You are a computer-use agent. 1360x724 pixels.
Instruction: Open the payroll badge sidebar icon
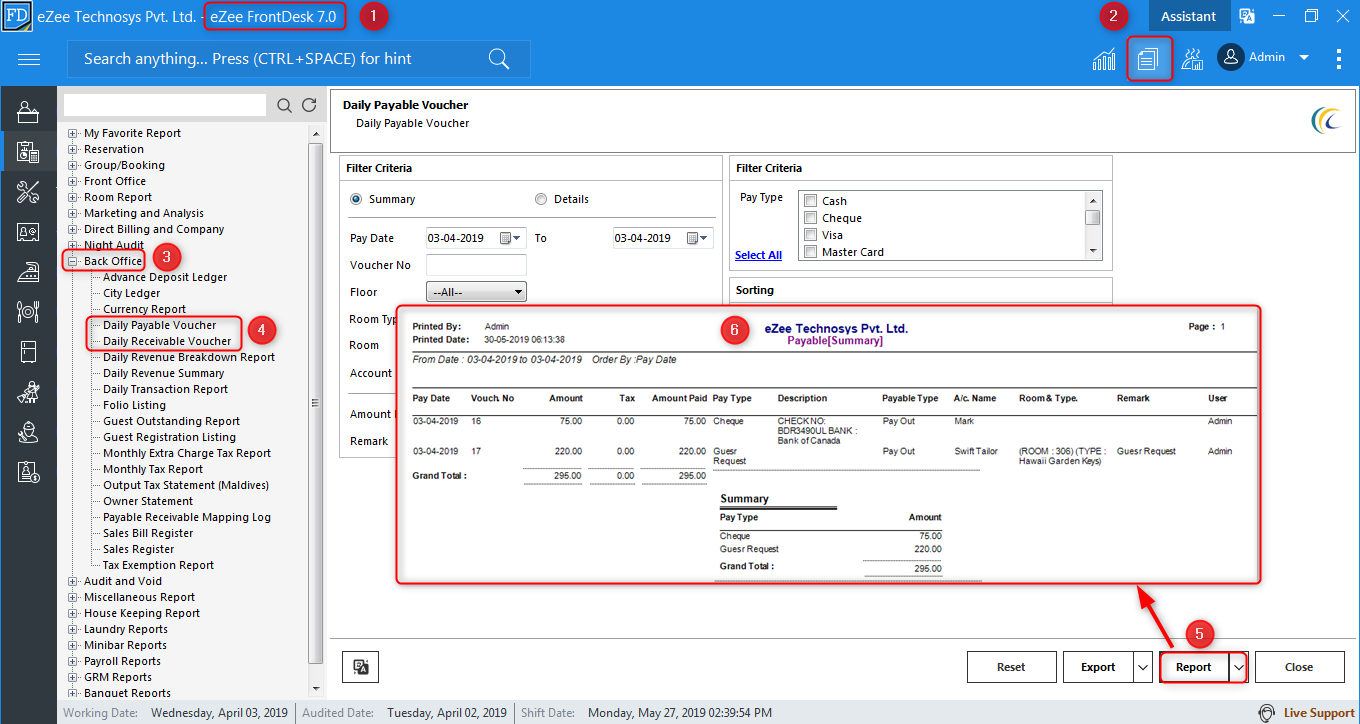coord(28,472)
